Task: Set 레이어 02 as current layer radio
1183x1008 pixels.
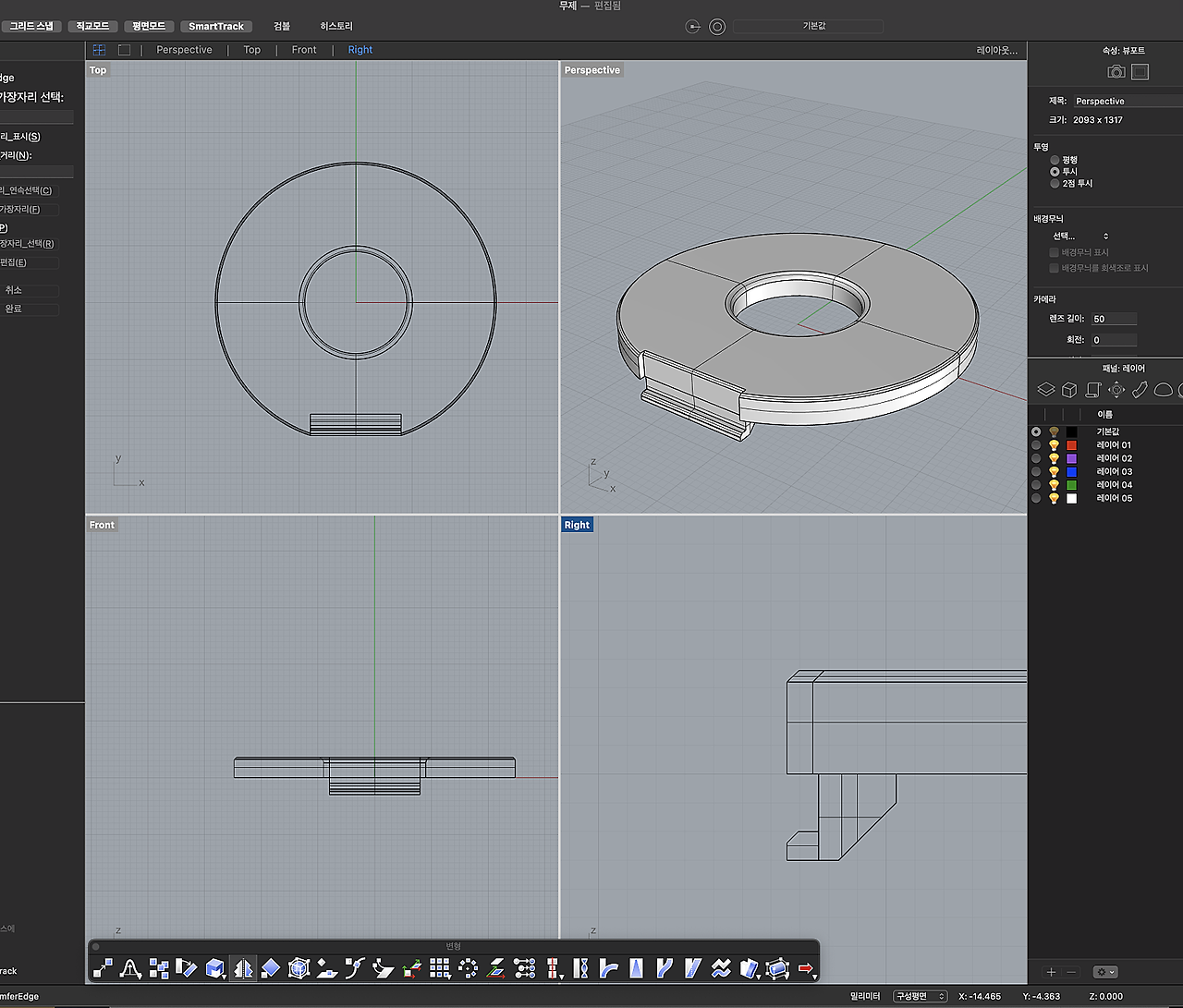Action: 1036,458
